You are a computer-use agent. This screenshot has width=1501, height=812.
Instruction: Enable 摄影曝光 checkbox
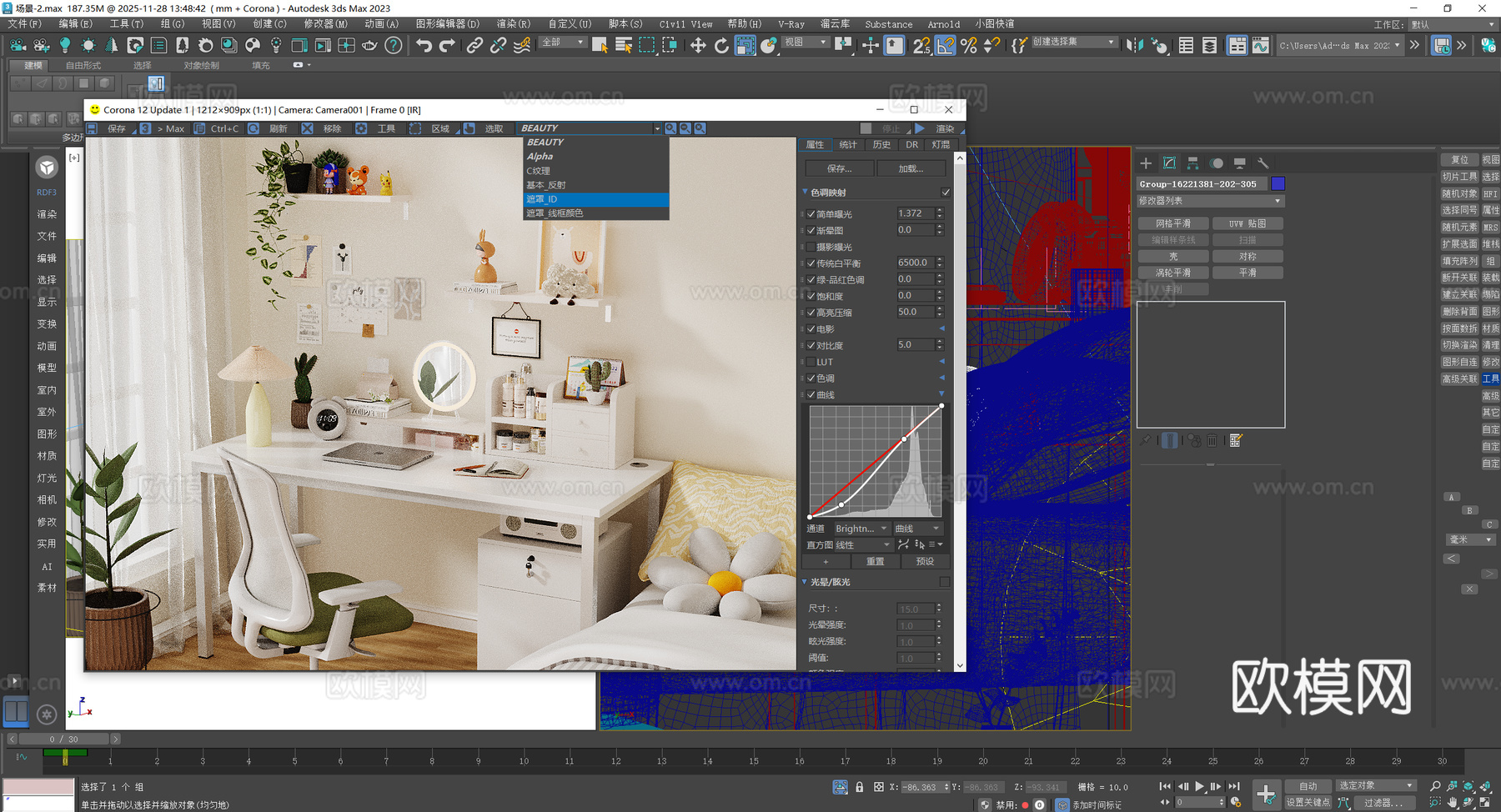click(x=811, y=247)
